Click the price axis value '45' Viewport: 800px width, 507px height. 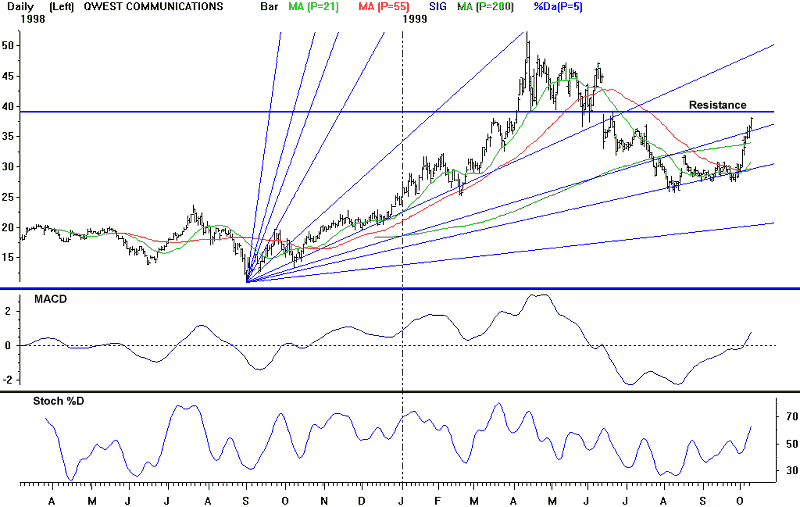[x=7, y=76]
